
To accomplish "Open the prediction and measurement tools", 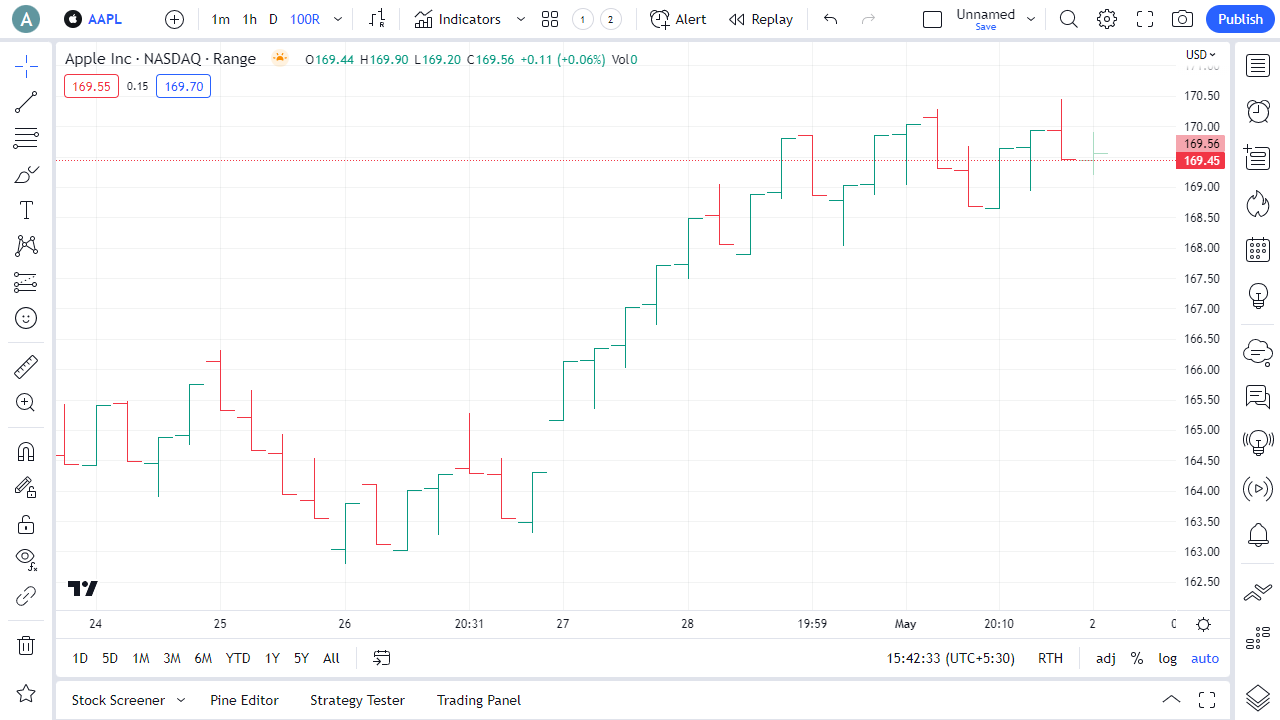I will tap(26, 282).
